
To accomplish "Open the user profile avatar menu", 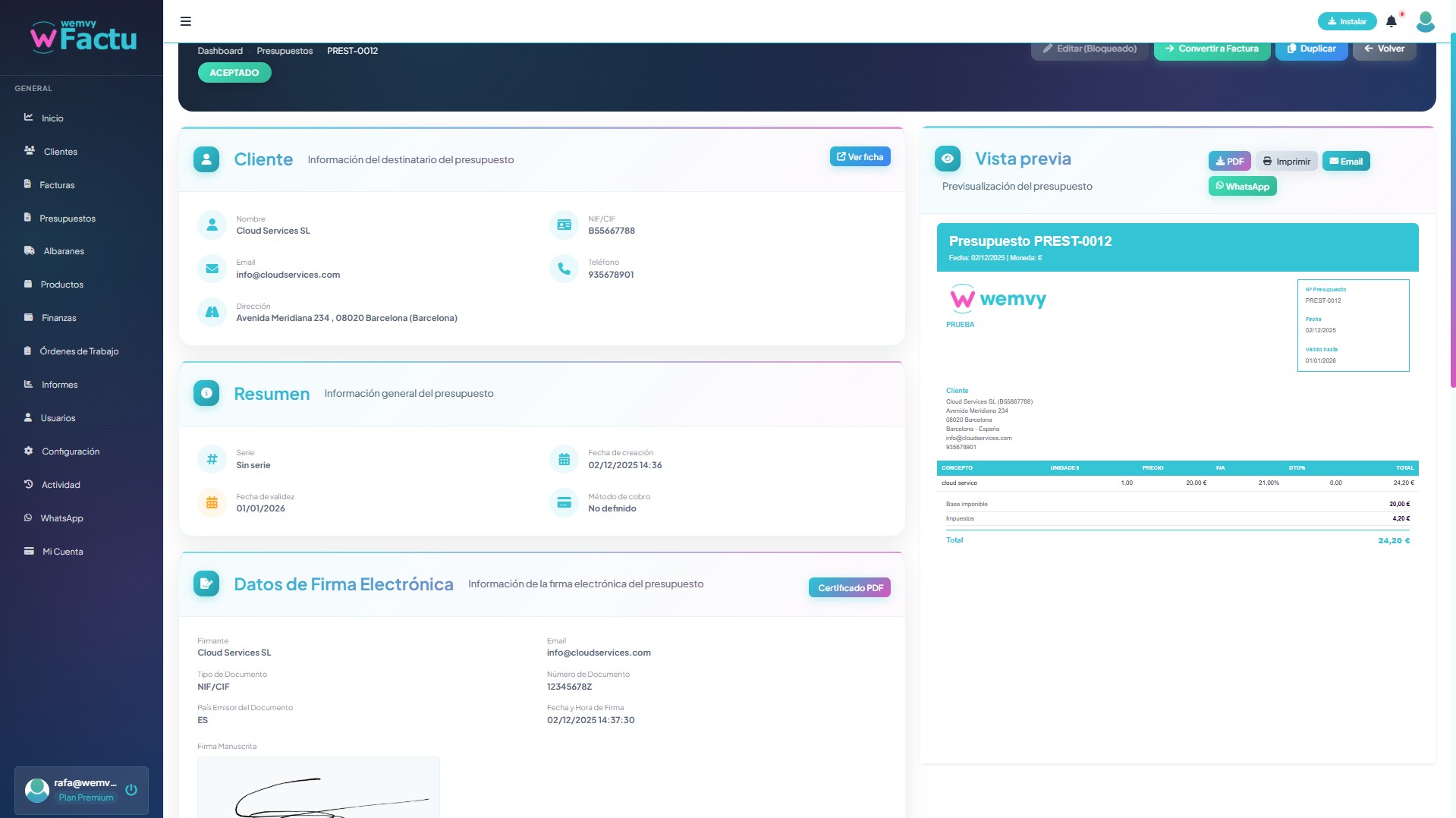I will (1425, 21).
